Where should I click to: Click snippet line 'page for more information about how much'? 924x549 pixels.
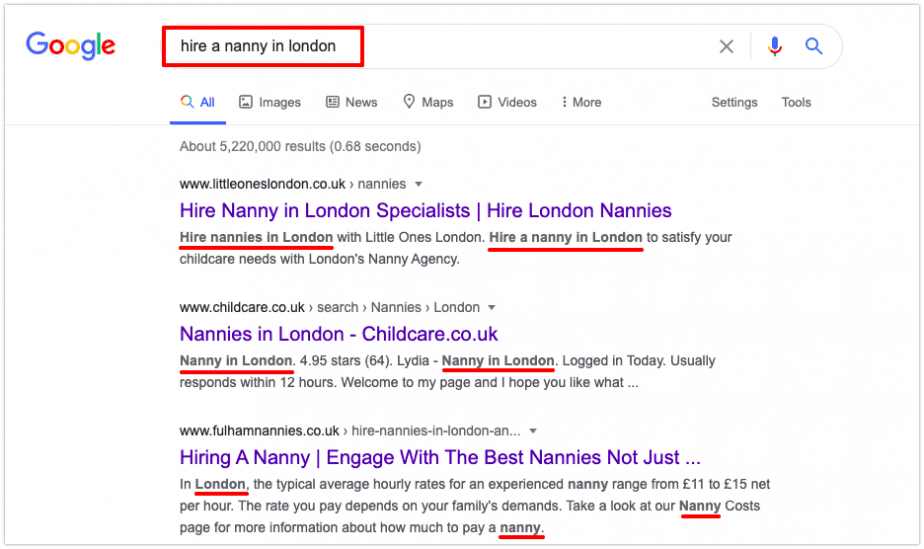pyautogui.click(x=362, y=528)
